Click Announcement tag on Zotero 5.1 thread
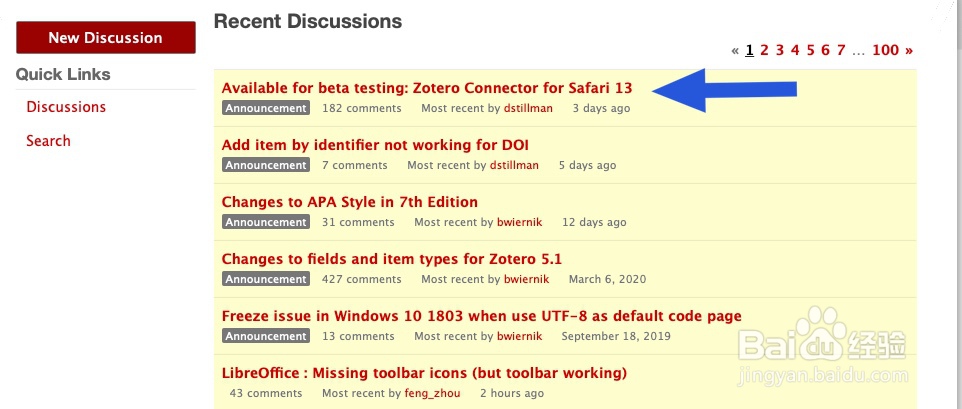 coord(266,279)
